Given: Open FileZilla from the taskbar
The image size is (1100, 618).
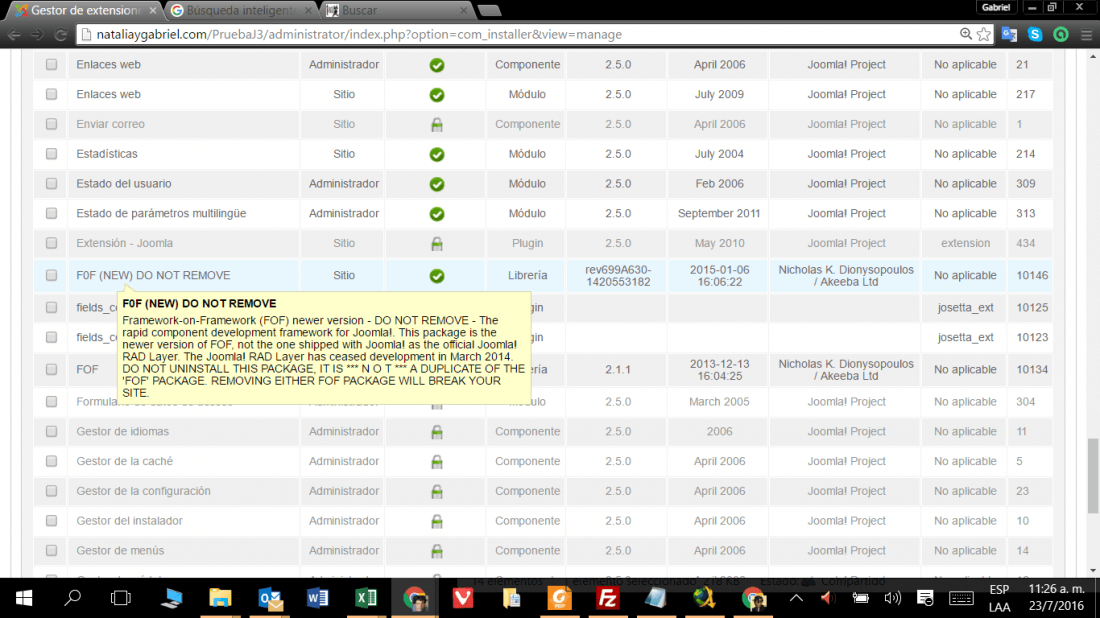Looking at the screenshot, I should tap(607, 598).
